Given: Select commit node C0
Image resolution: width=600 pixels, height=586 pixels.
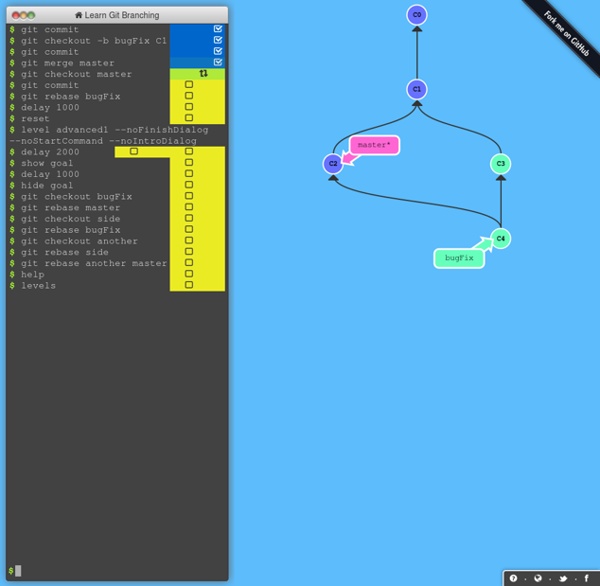Looking at the screenshot, I should click(417, 15).
